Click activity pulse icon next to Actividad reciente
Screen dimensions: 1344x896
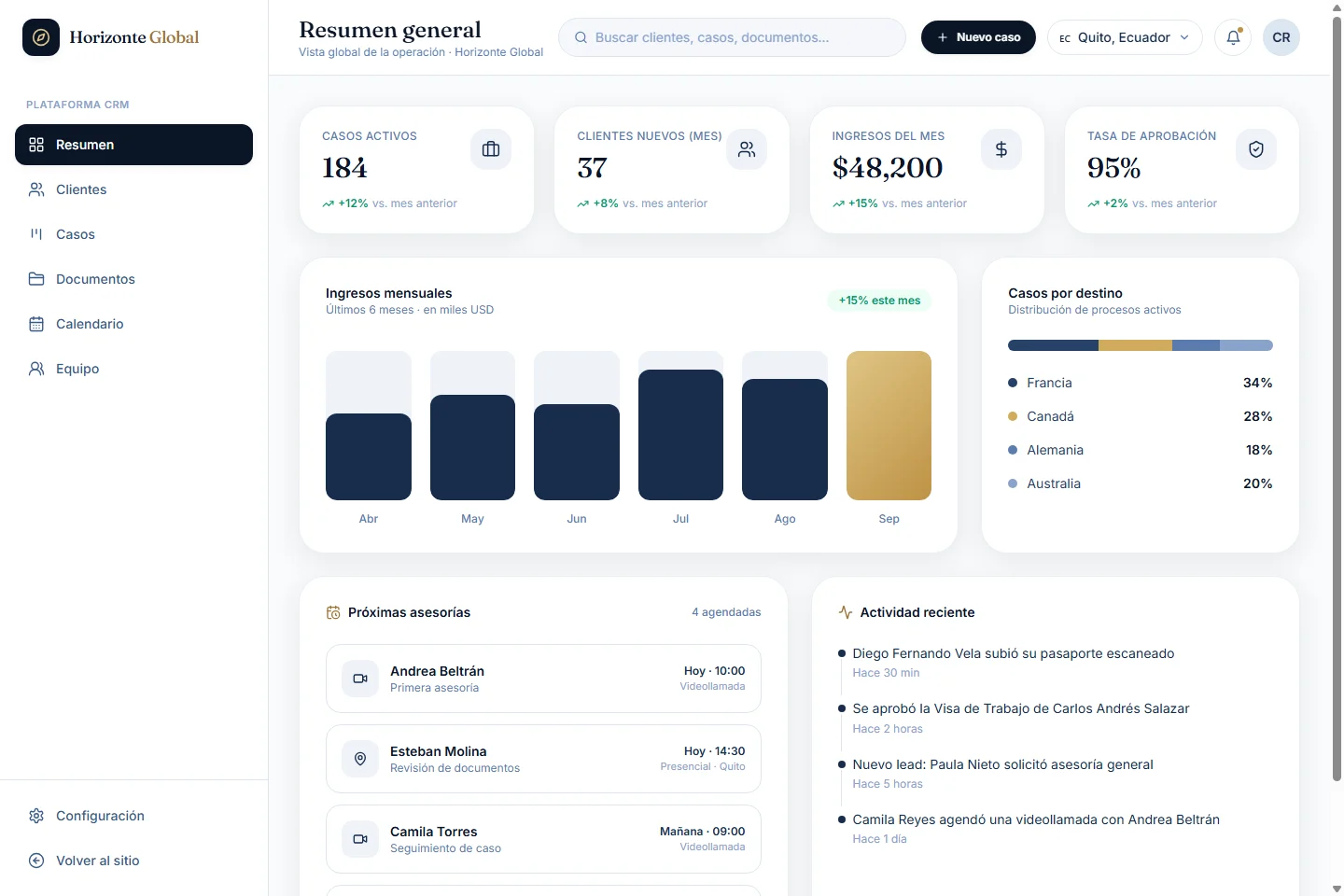(846, 612)
